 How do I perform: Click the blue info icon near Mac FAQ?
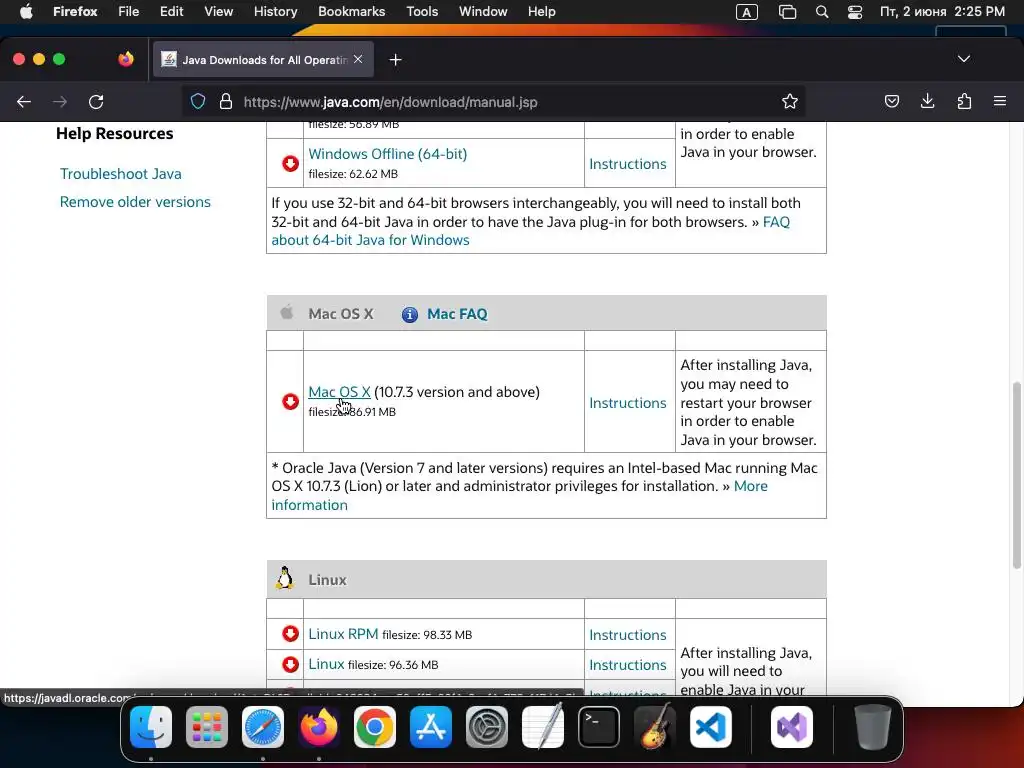[x=409, y=315]
